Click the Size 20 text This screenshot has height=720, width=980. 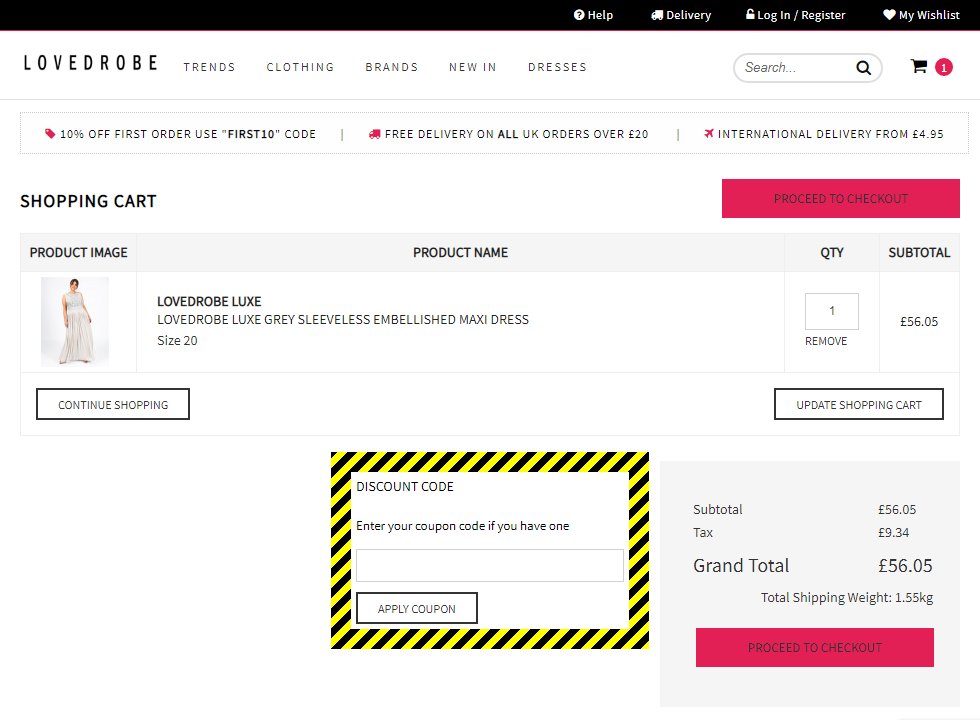177,341
